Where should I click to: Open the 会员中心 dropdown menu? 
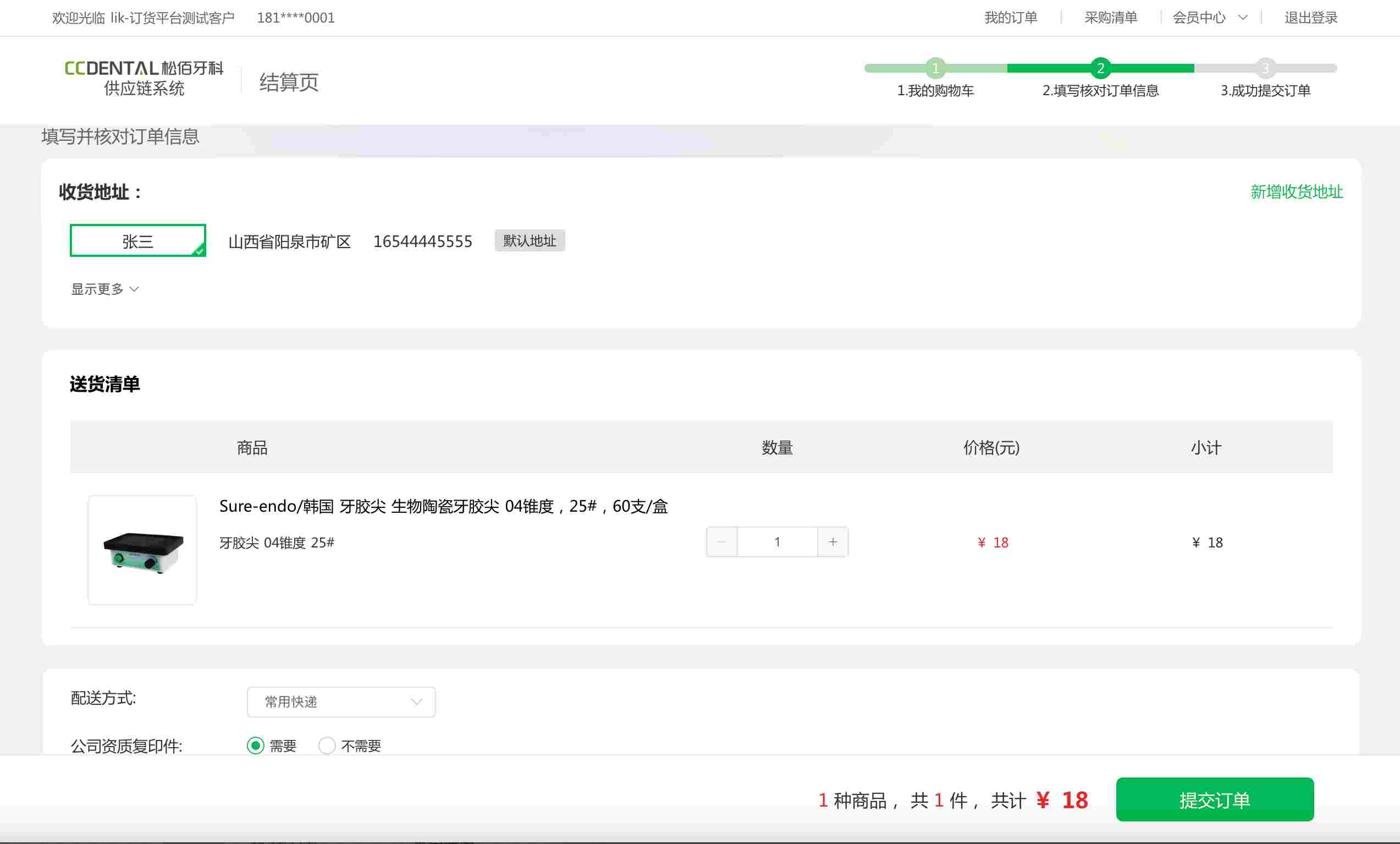1209,18
